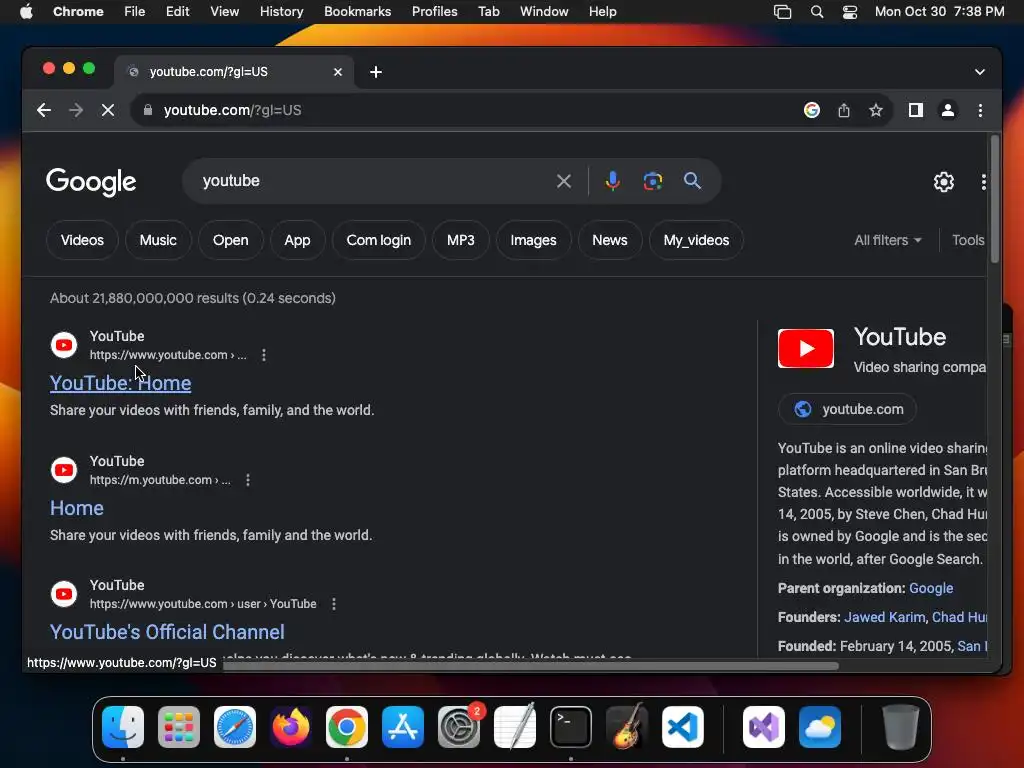The width and height of the screenshot is (1024, 768).
Task: Open the Bookmarks menu
Action: (357, 12)
